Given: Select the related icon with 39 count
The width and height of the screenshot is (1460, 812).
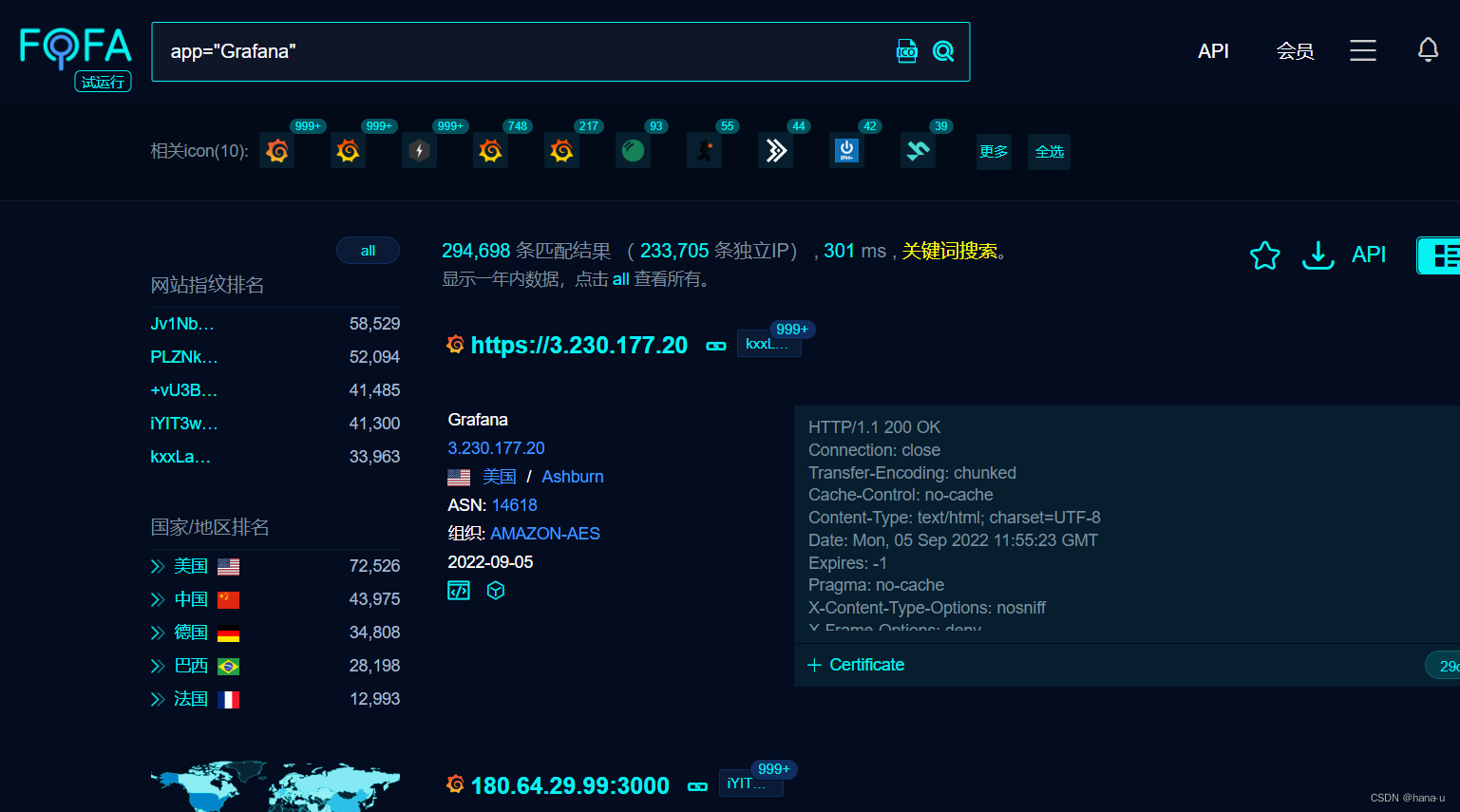Looking at the screenshot, I should pos(918,150).
